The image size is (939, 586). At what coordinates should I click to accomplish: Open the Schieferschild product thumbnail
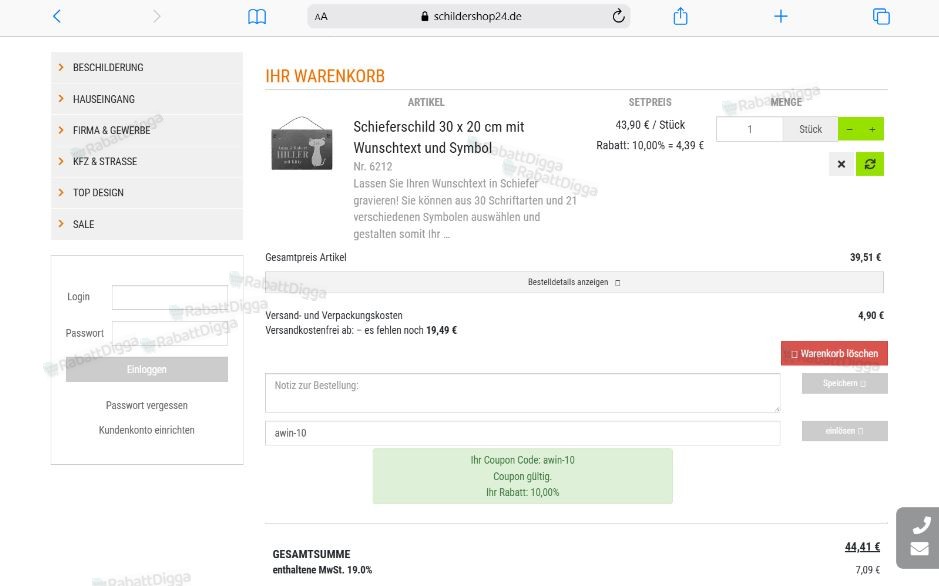[x=301, y=143]
